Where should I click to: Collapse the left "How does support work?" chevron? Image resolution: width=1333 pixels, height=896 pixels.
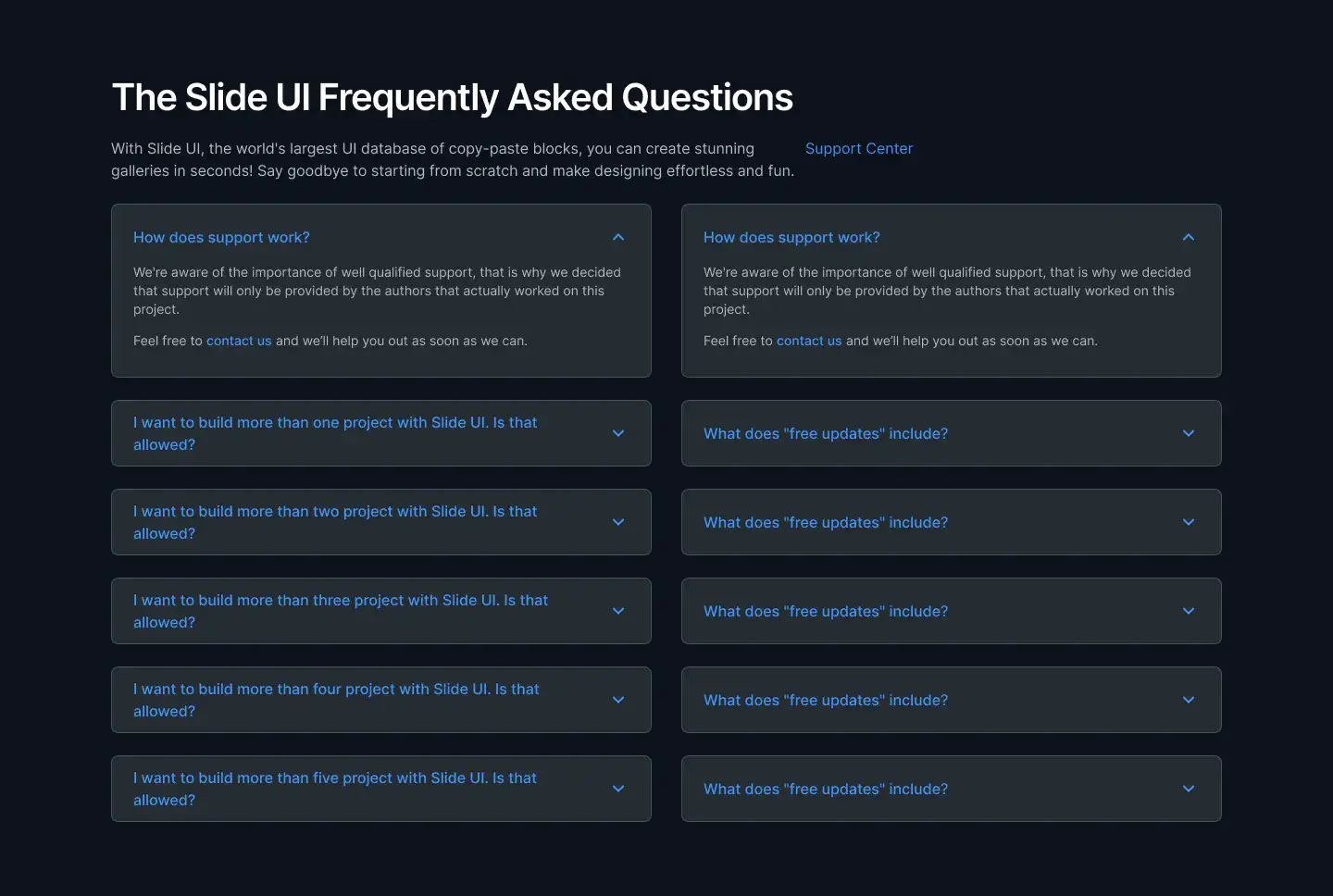point(618,238)
